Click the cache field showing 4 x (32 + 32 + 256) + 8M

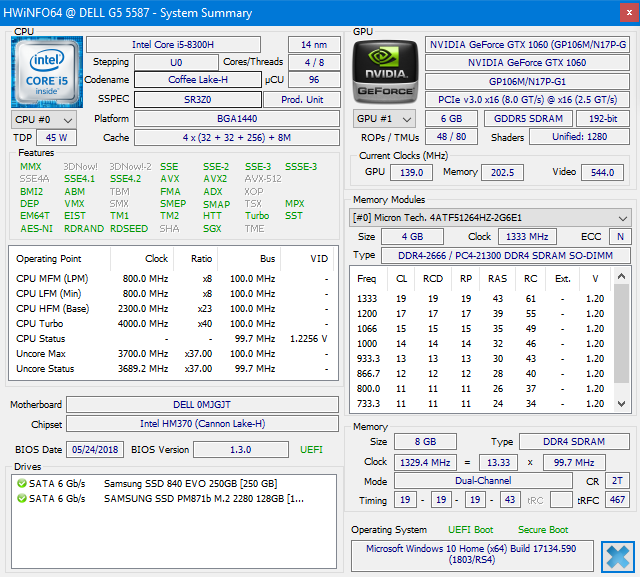[237, 138]
